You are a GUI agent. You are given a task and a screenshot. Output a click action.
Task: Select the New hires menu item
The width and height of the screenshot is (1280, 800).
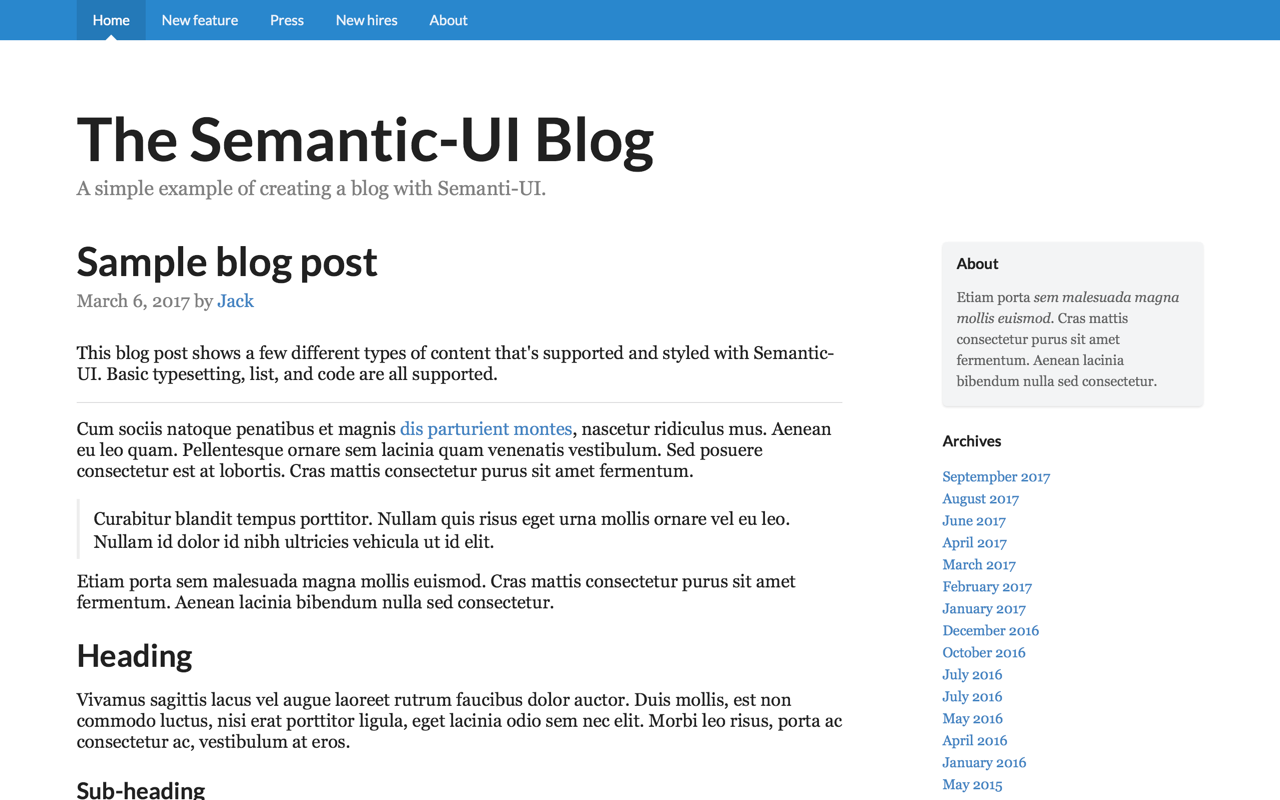[366, 20]
